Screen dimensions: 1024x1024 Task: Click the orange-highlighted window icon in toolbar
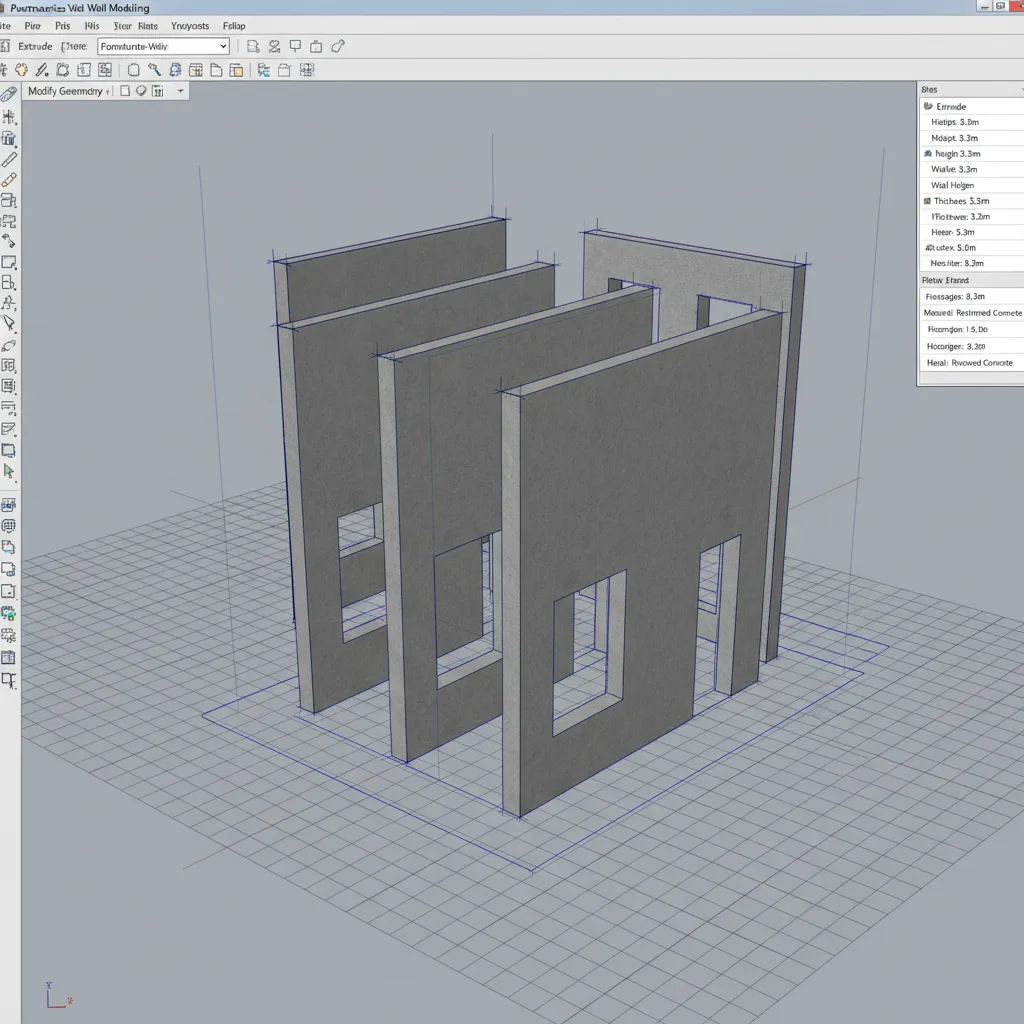[x=236, y=70]
